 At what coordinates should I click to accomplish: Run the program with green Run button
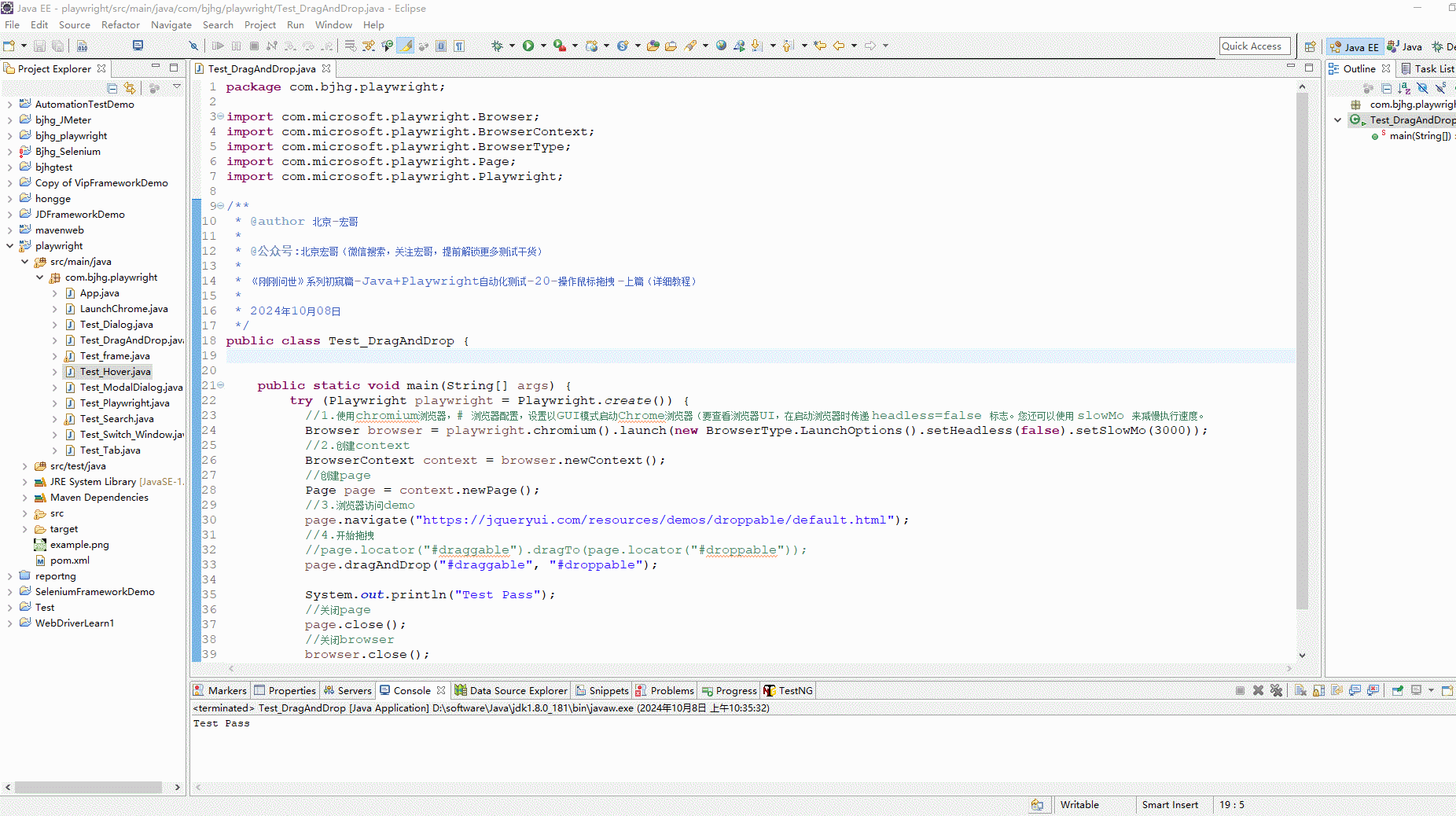528,46
